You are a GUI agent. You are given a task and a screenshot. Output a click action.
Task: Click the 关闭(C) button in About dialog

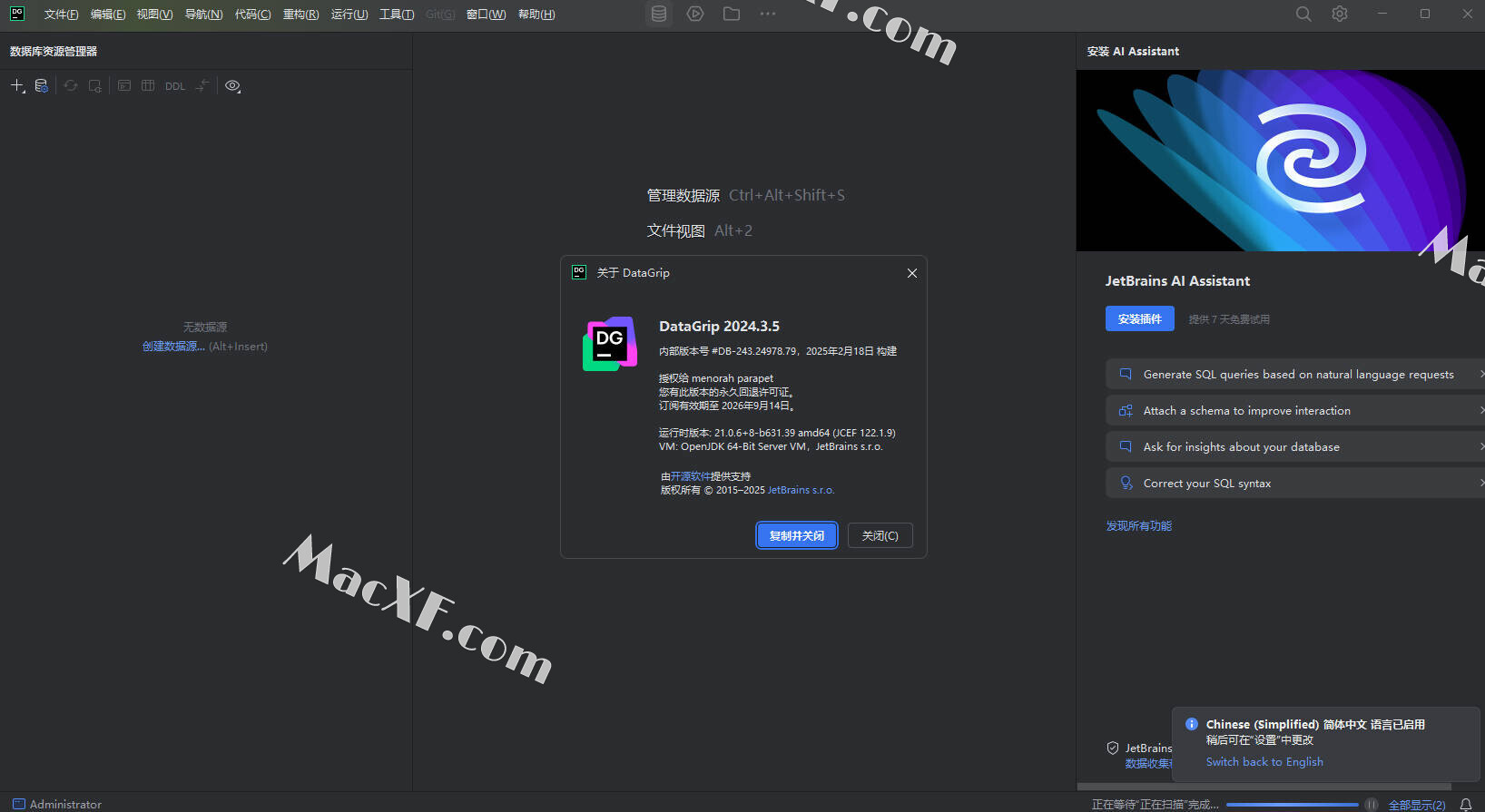click(880, 535)
